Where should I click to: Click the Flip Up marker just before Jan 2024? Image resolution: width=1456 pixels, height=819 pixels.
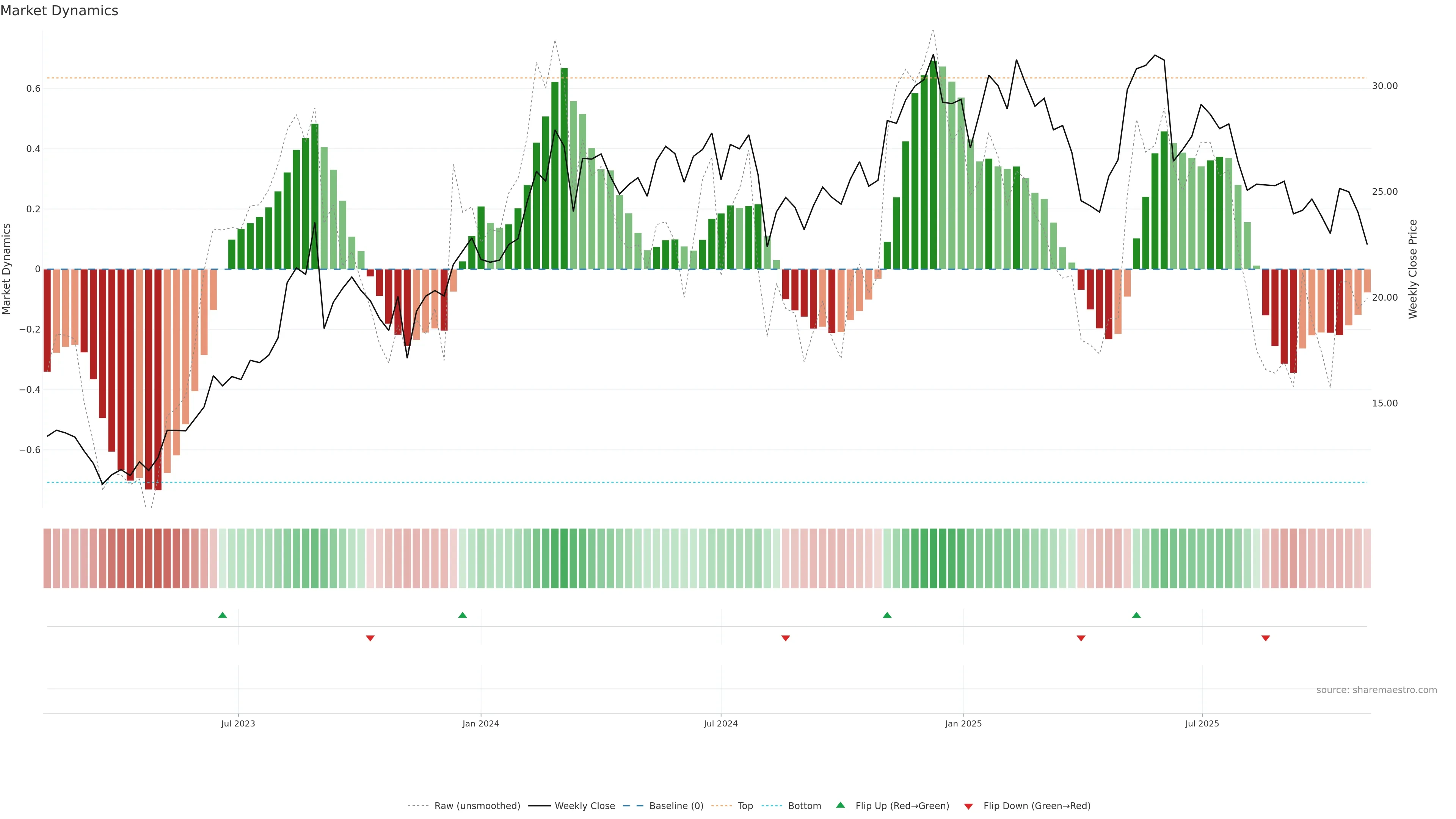[x=462, y=615]
